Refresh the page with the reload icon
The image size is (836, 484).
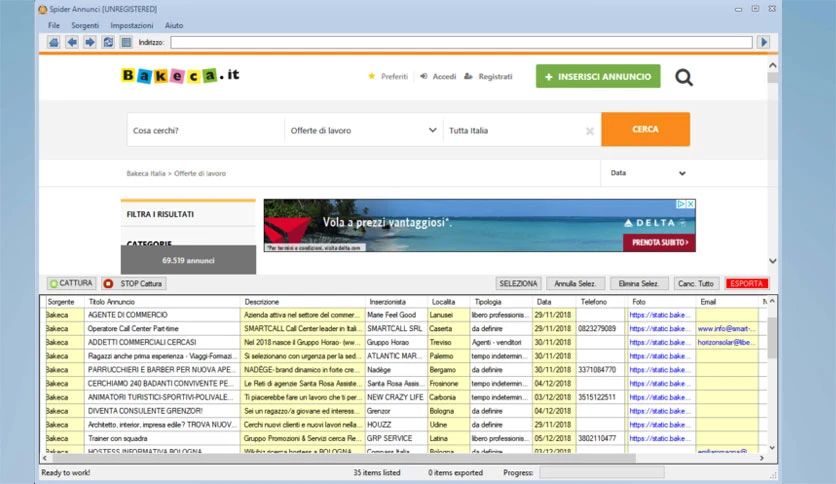pos(108,42)
